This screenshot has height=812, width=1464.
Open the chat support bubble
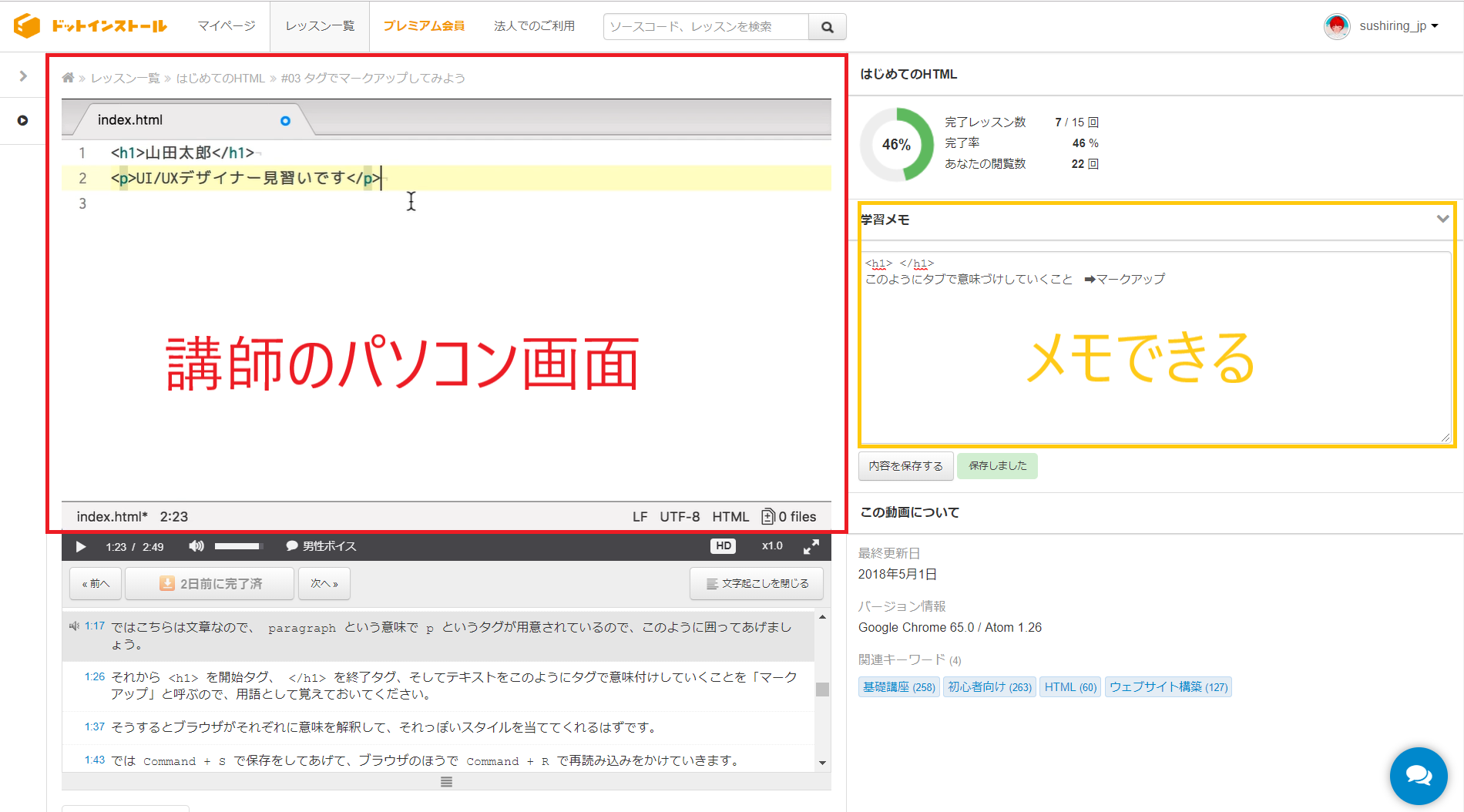coord(1419,776)
